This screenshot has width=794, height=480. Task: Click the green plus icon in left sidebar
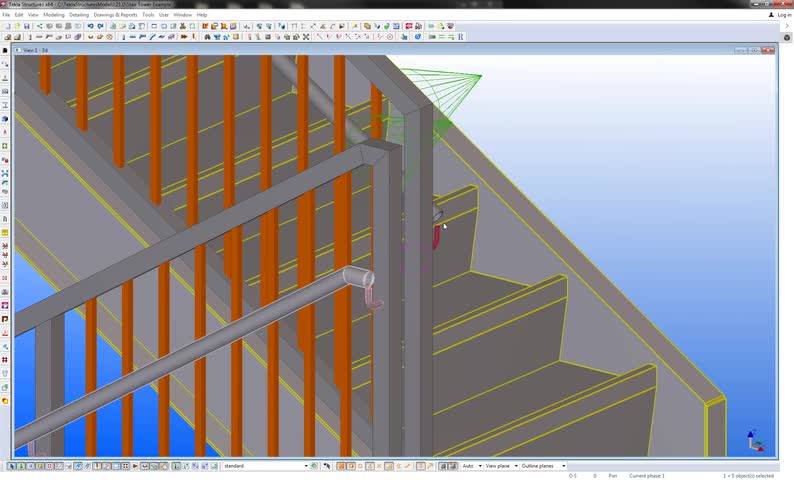5,146
